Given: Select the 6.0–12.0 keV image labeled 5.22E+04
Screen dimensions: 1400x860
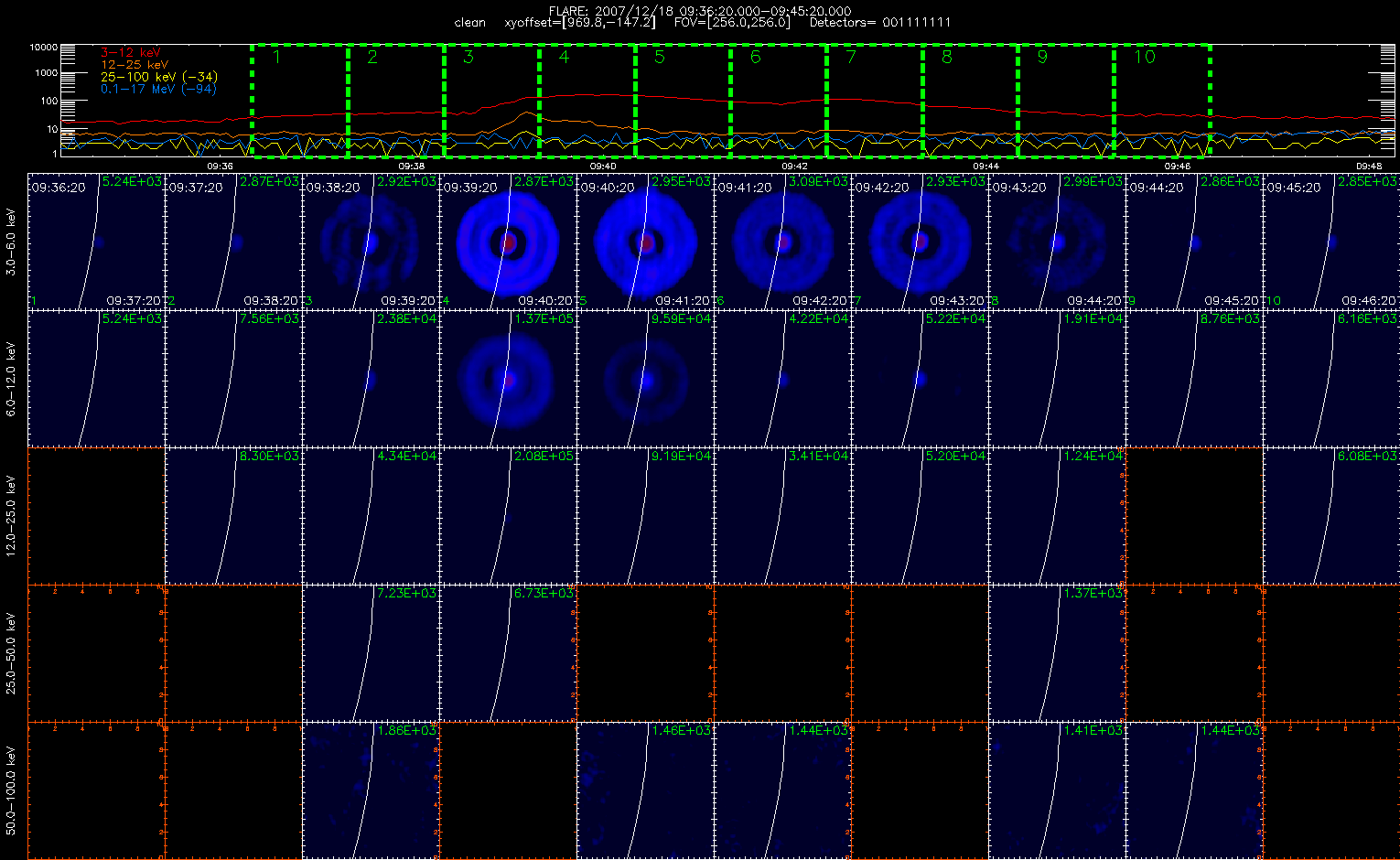Looking at the screenshot, I should point(920,378).
